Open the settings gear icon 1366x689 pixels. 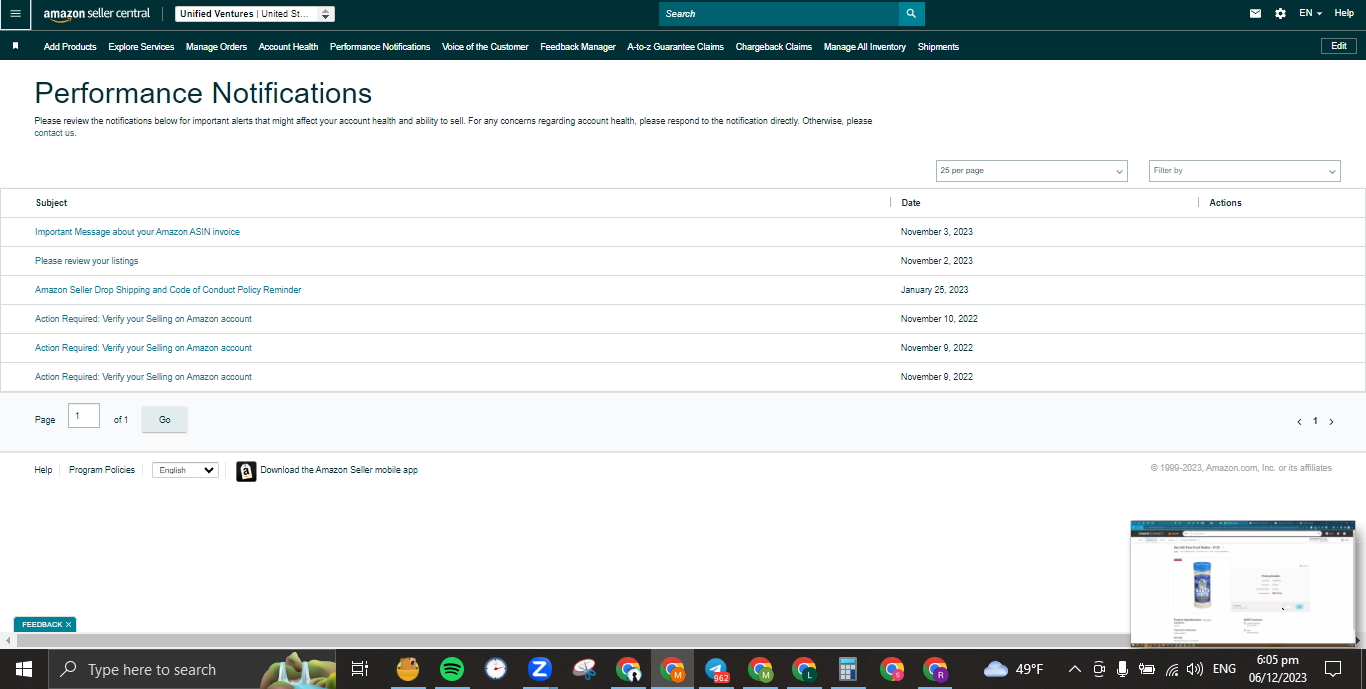point(1281,14)
